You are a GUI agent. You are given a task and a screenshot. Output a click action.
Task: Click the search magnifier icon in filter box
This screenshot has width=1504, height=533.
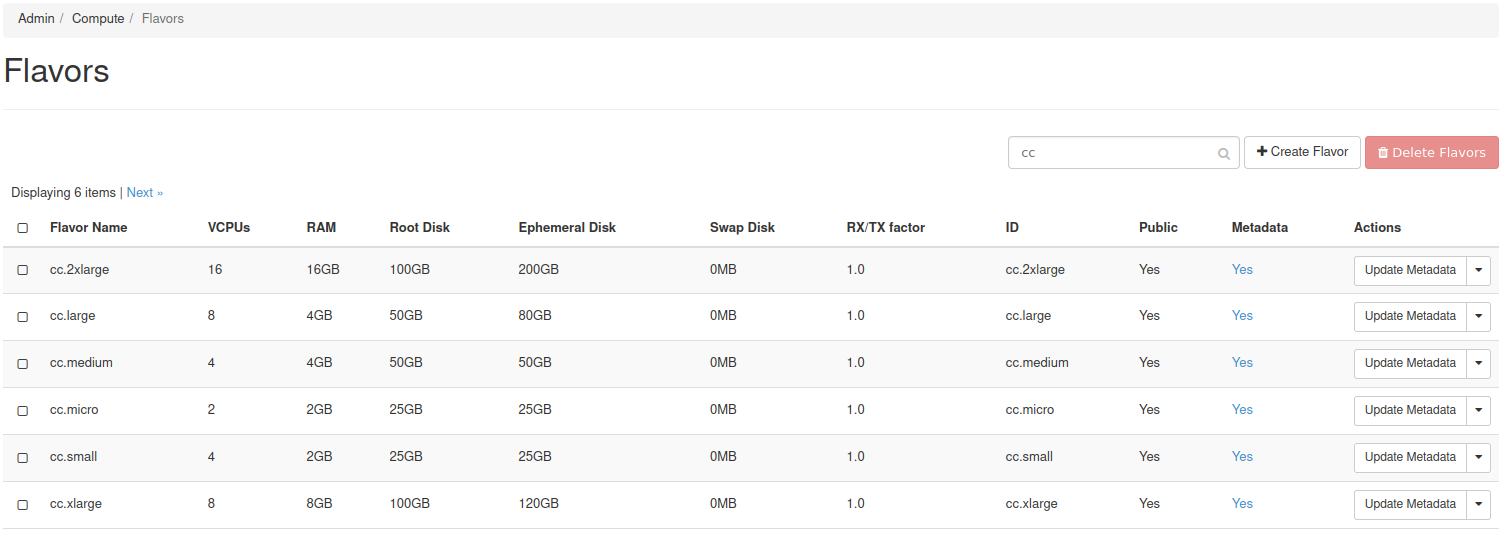pos(1223,154)
